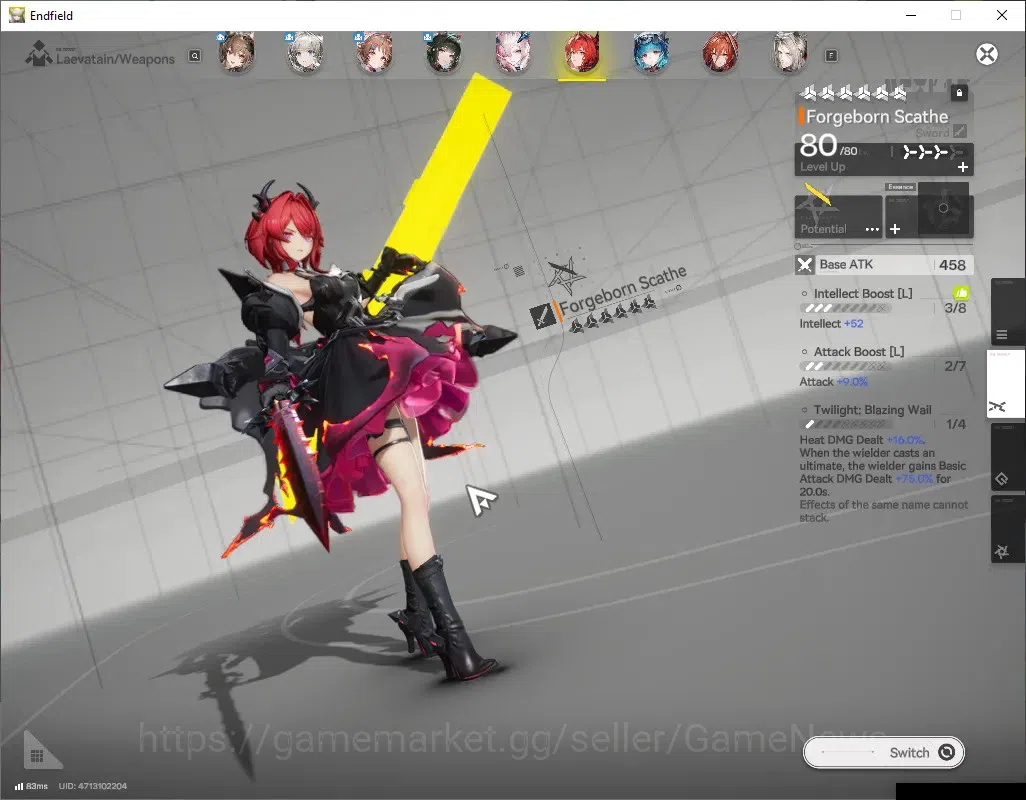Select the pink-haired operator portrait

(x=513, y=52)
